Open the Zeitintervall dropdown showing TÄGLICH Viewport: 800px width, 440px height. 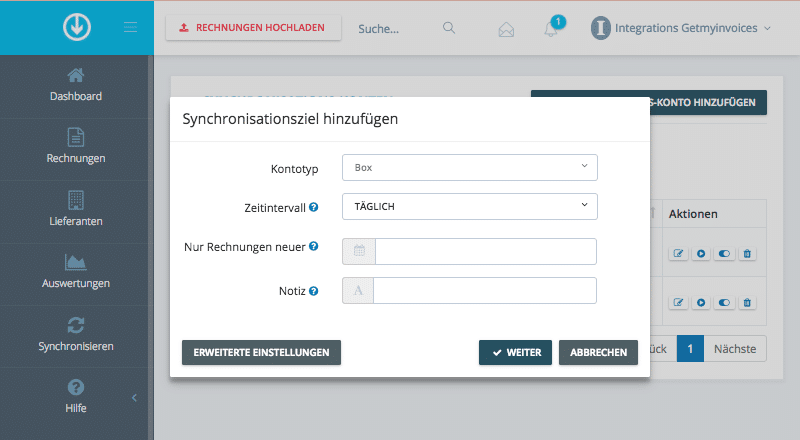pyautogui.click(x=469, y=206)
